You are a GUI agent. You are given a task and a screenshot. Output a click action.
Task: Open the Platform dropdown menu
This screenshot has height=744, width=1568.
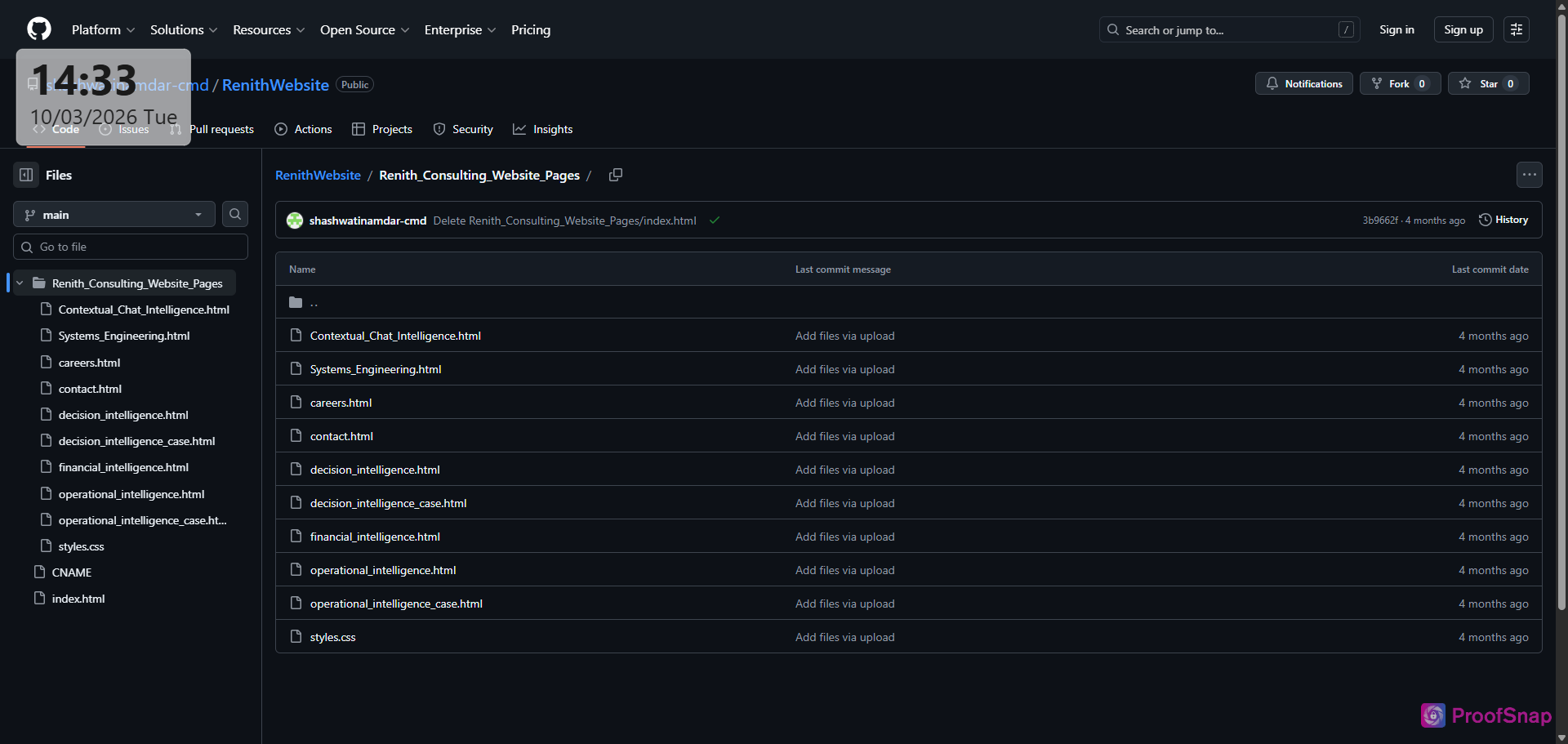tap(103, 29)
